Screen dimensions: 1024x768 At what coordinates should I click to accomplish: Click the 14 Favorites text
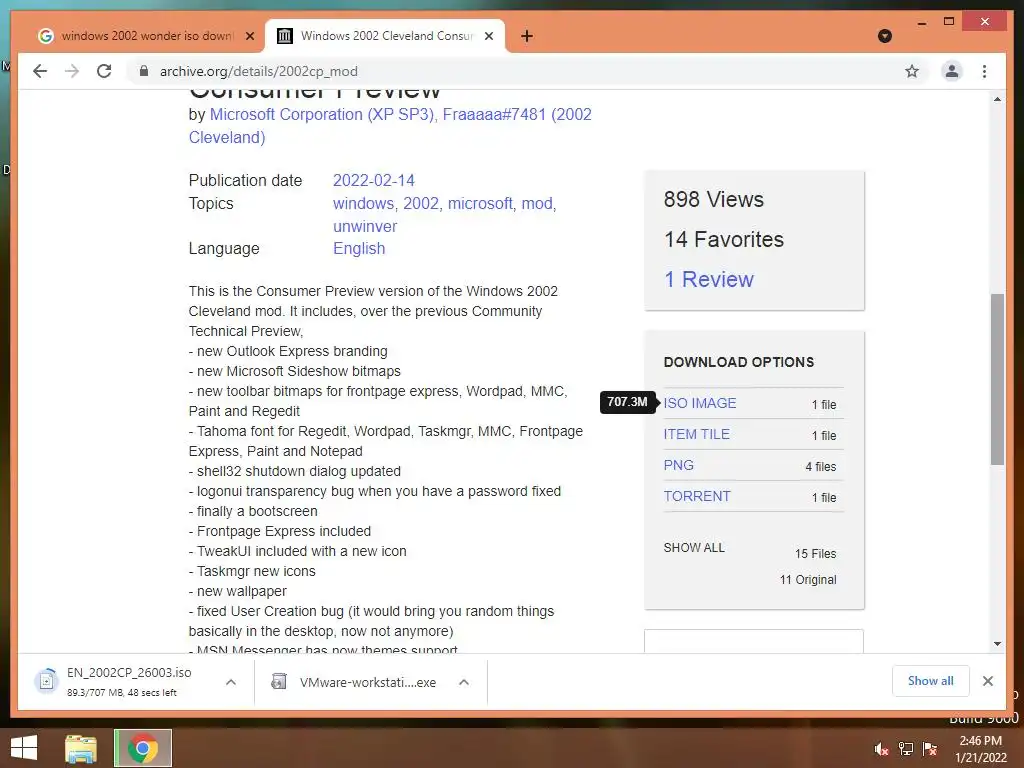724,240
